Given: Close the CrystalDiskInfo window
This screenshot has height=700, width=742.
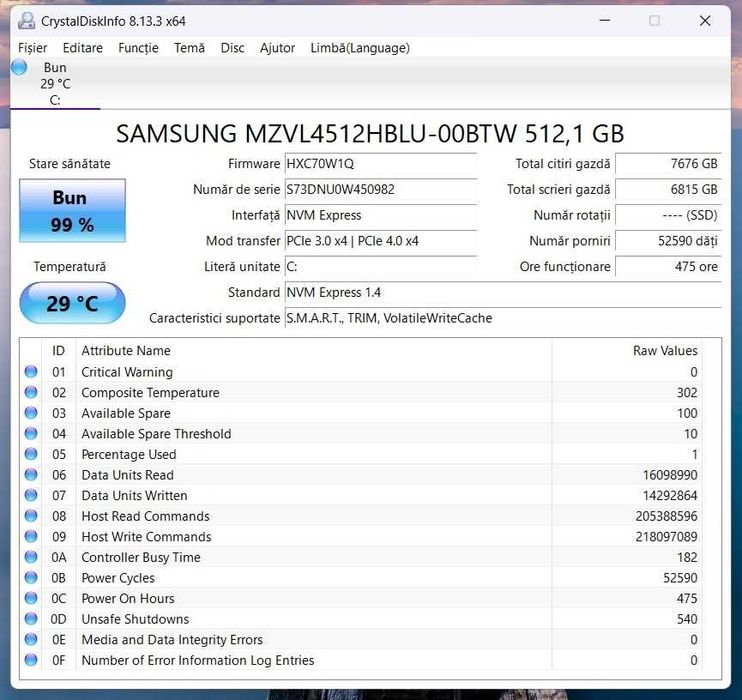Looking at the screenshot, I should (705, 20).
